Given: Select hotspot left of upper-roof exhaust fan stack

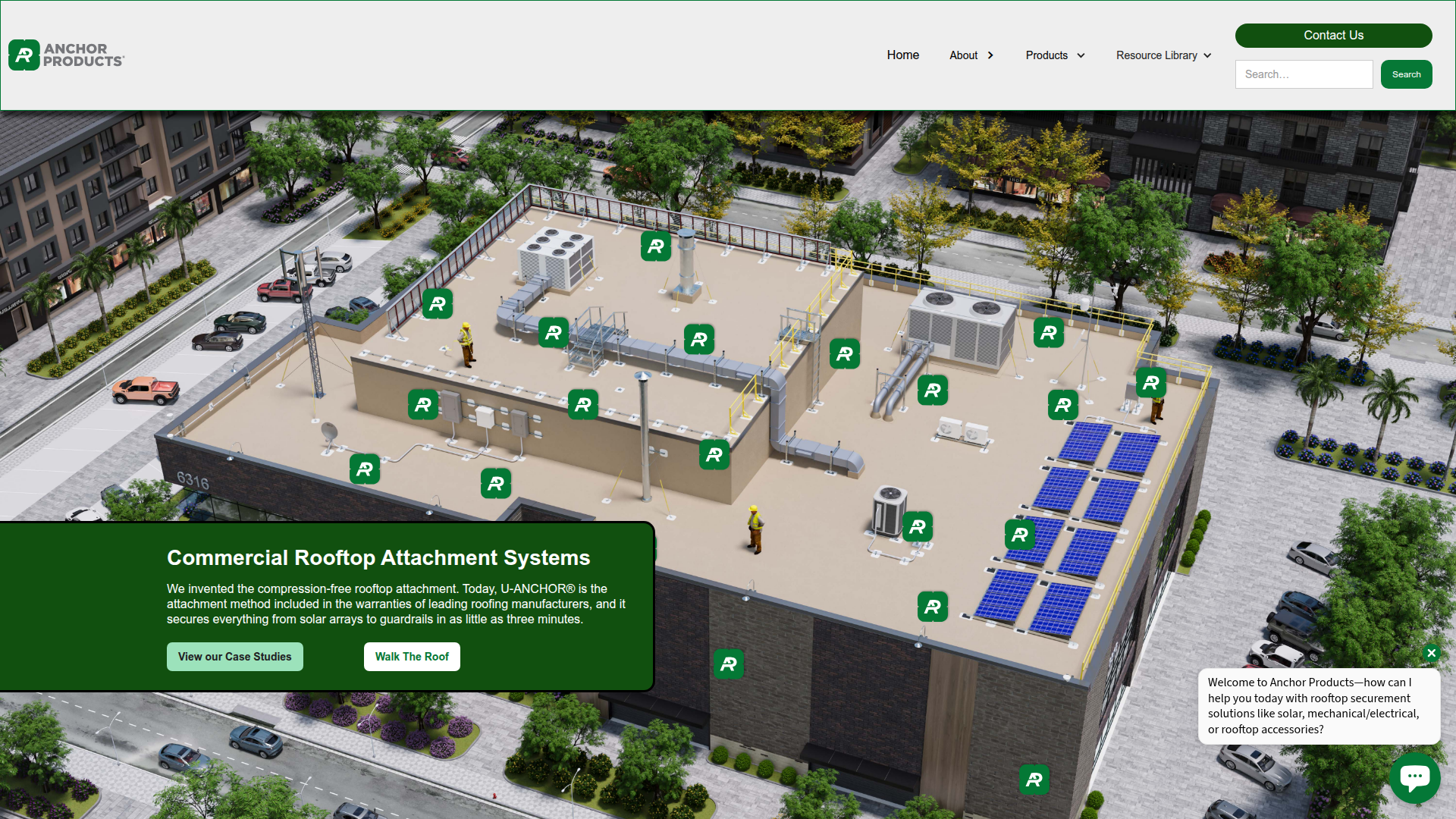Looking at the screenshot, I should tap(656, 246).
